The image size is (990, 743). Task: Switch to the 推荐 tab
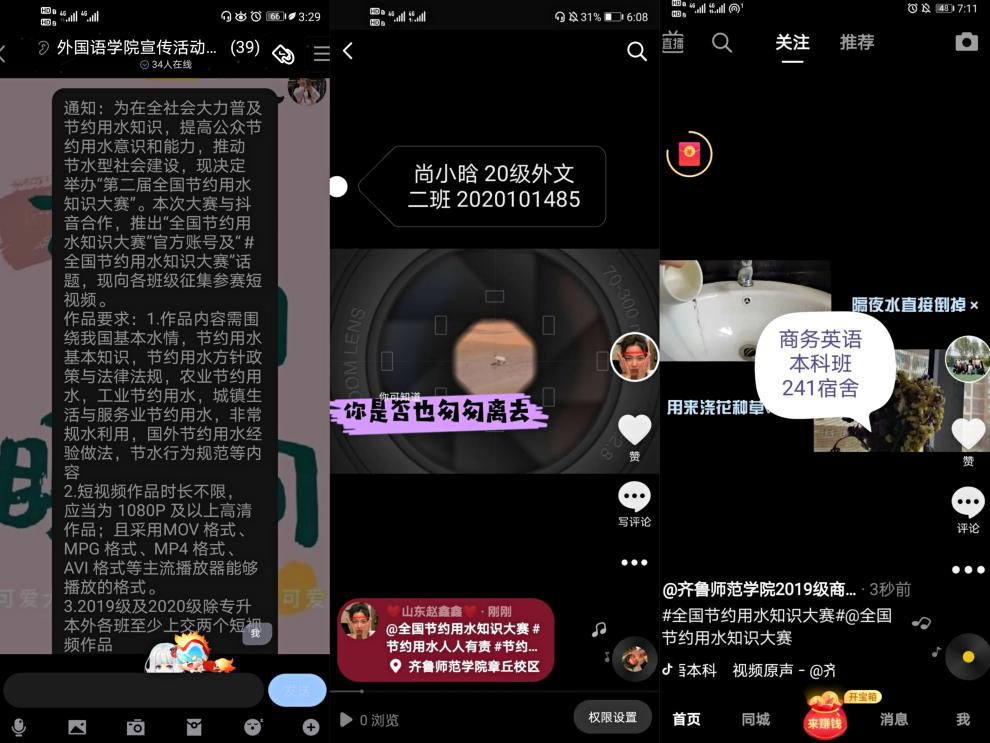[x=856, y=42]
